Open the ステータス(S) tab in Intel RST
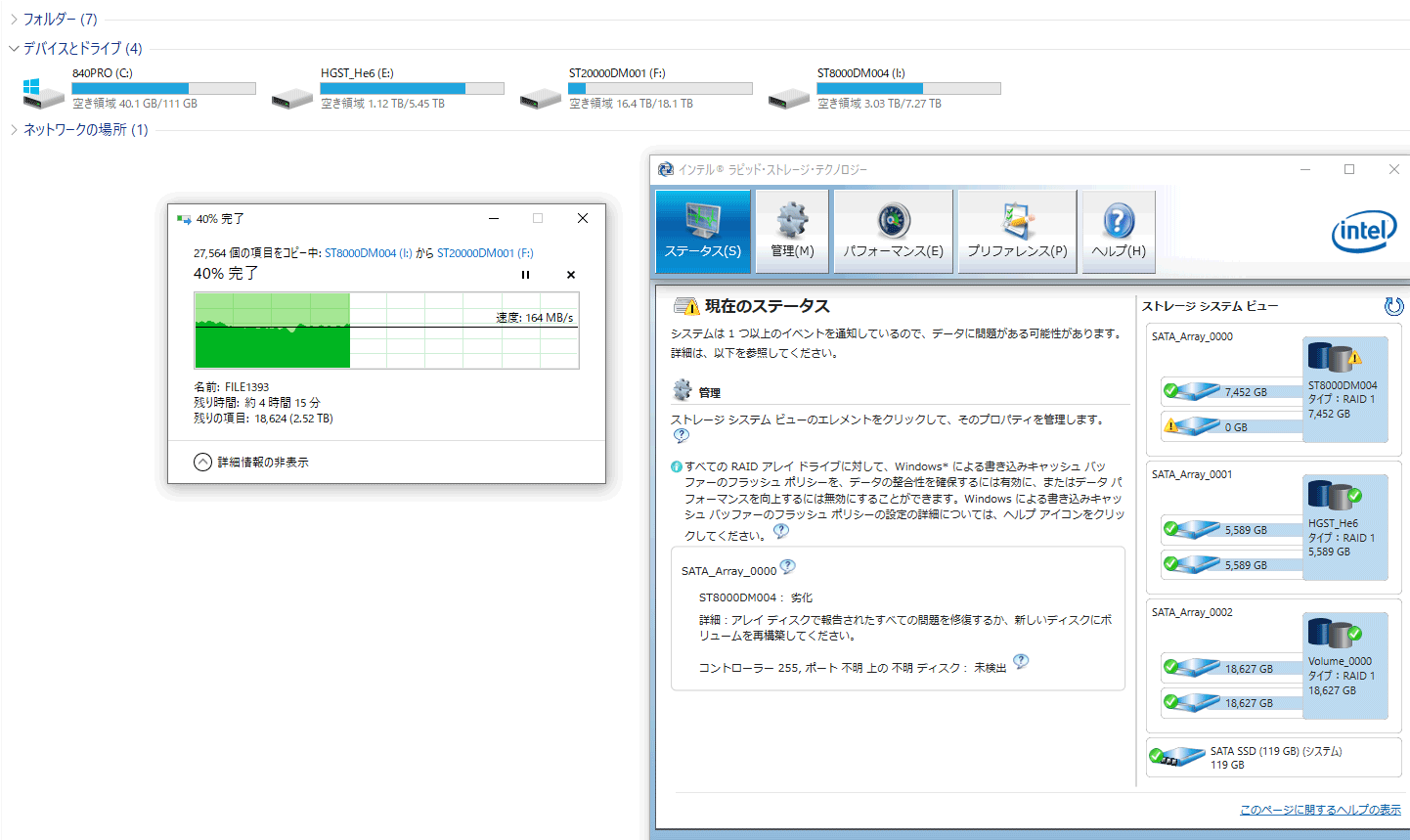Image resolution: width=1410 pixels, height=840 pixels. tap(703, 231)
